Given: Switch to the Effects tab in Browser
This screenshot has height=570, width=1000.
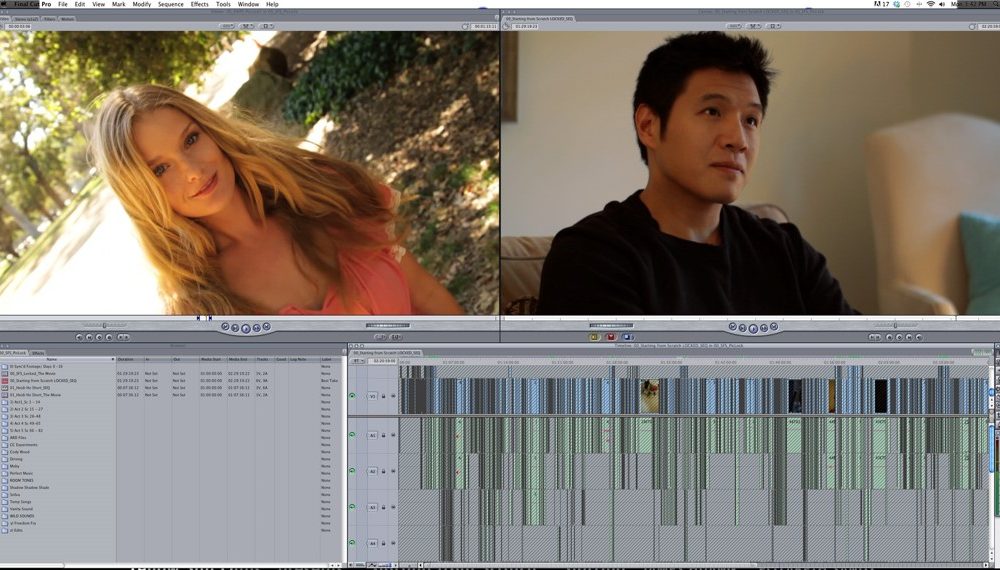Looking at the screenshot, I should coord(37,353).
